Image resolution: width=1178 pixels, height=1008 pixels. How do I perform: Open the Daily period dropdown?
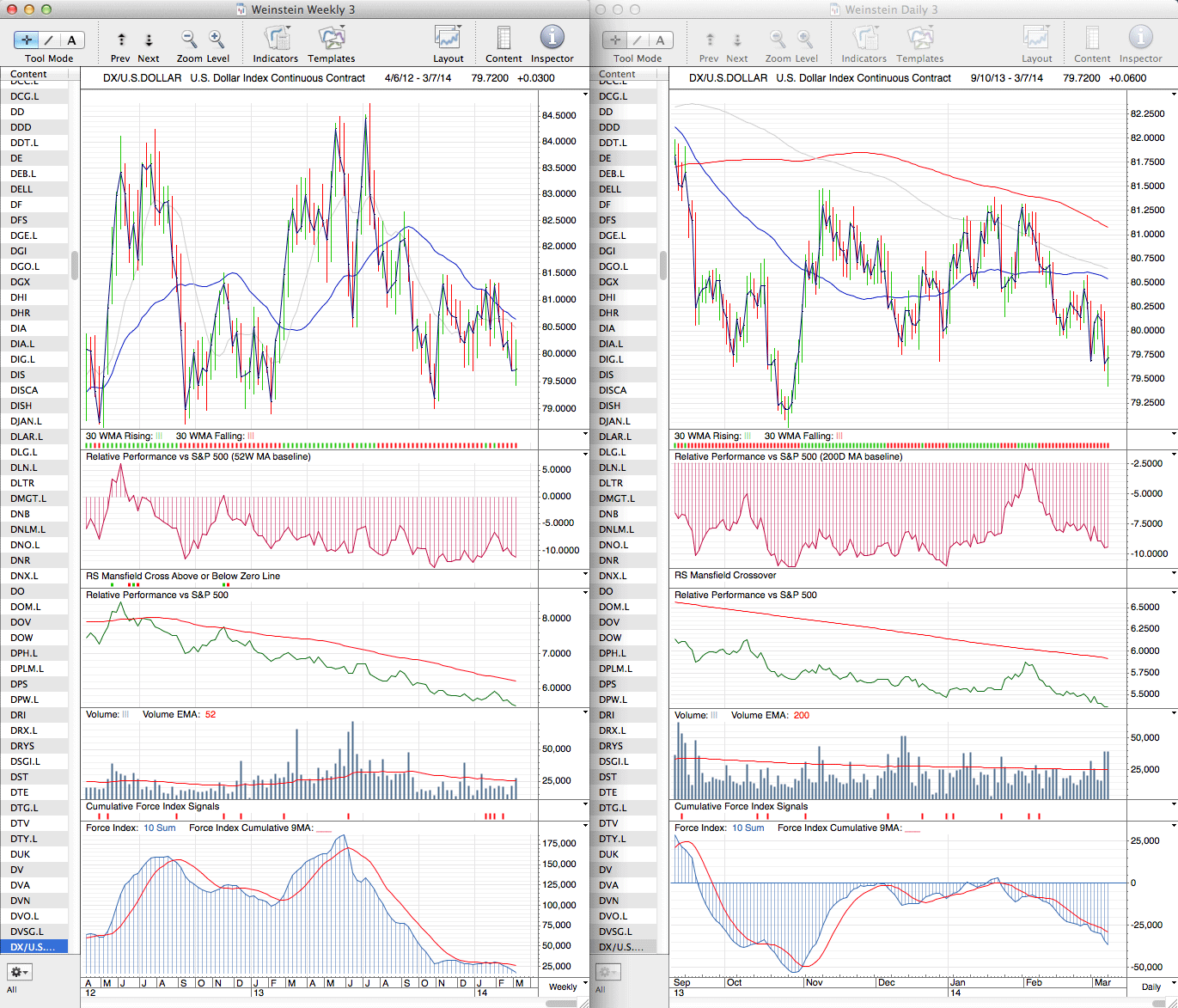click(x=1156, y=987)
